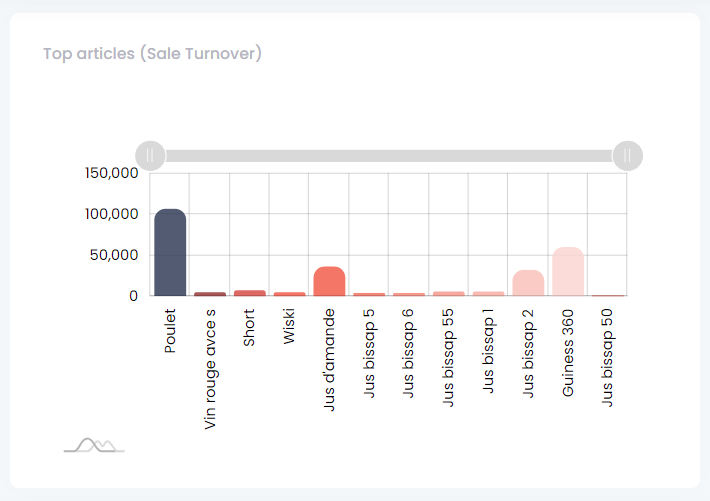This screenshot has width=710, height=501.
Task: Click the chart type icon below the graph
Action: (94, 445)
